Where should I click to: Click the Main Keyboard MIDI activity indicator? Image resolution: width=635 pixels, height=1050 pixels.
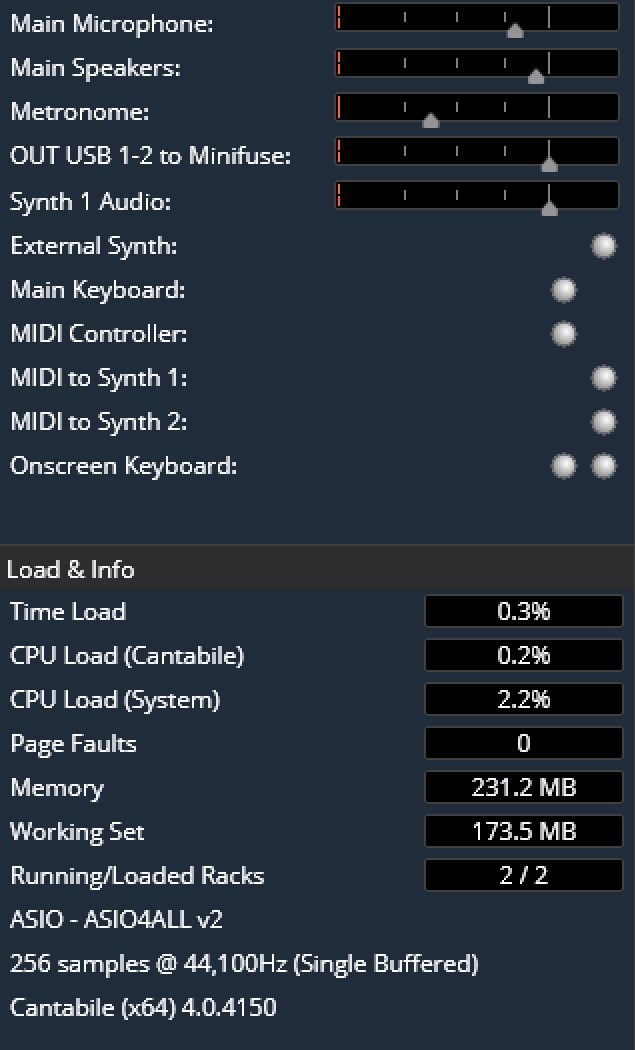[x=564, y=290]
